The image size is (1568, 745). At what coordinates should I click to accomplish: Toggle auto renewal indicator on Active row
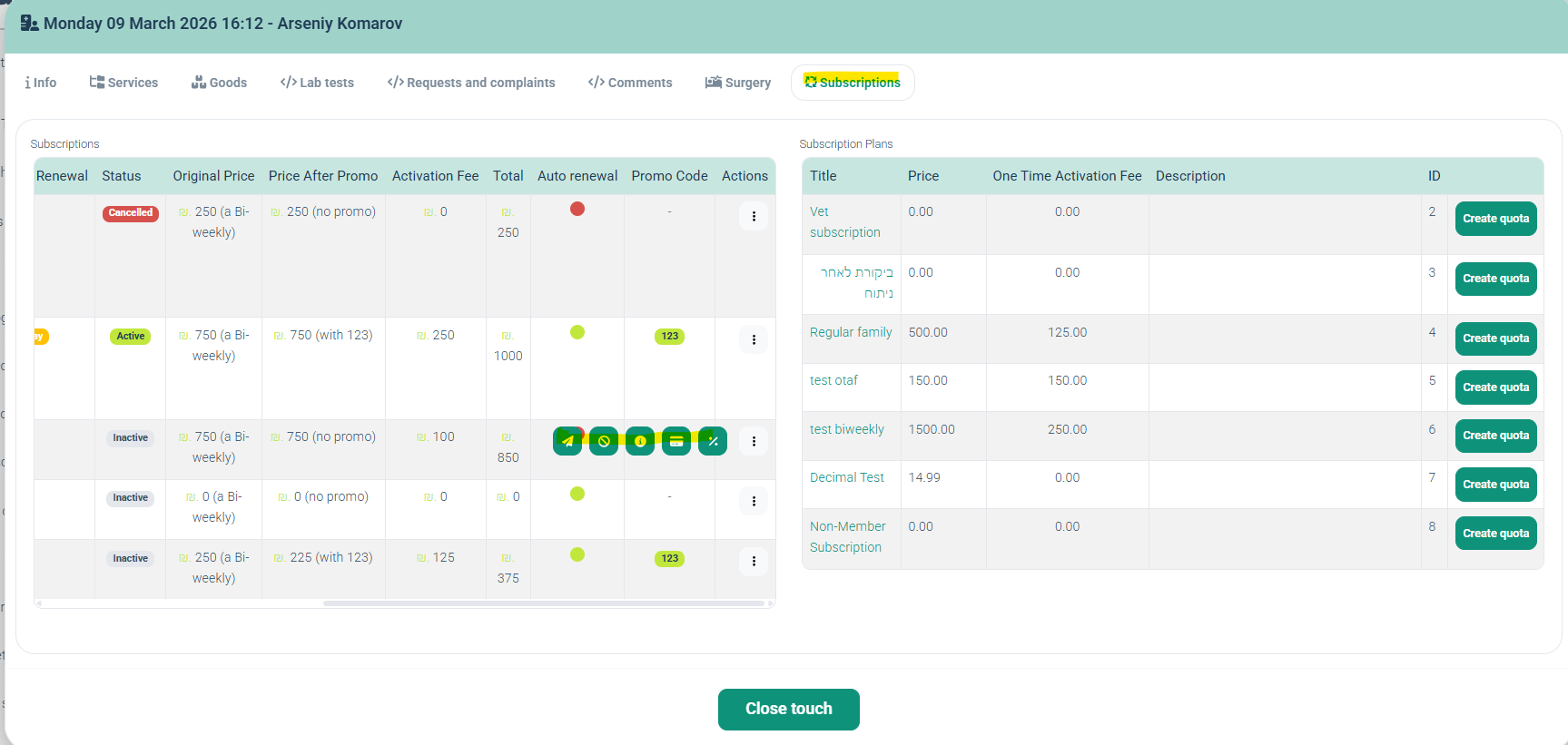point(577,332)
